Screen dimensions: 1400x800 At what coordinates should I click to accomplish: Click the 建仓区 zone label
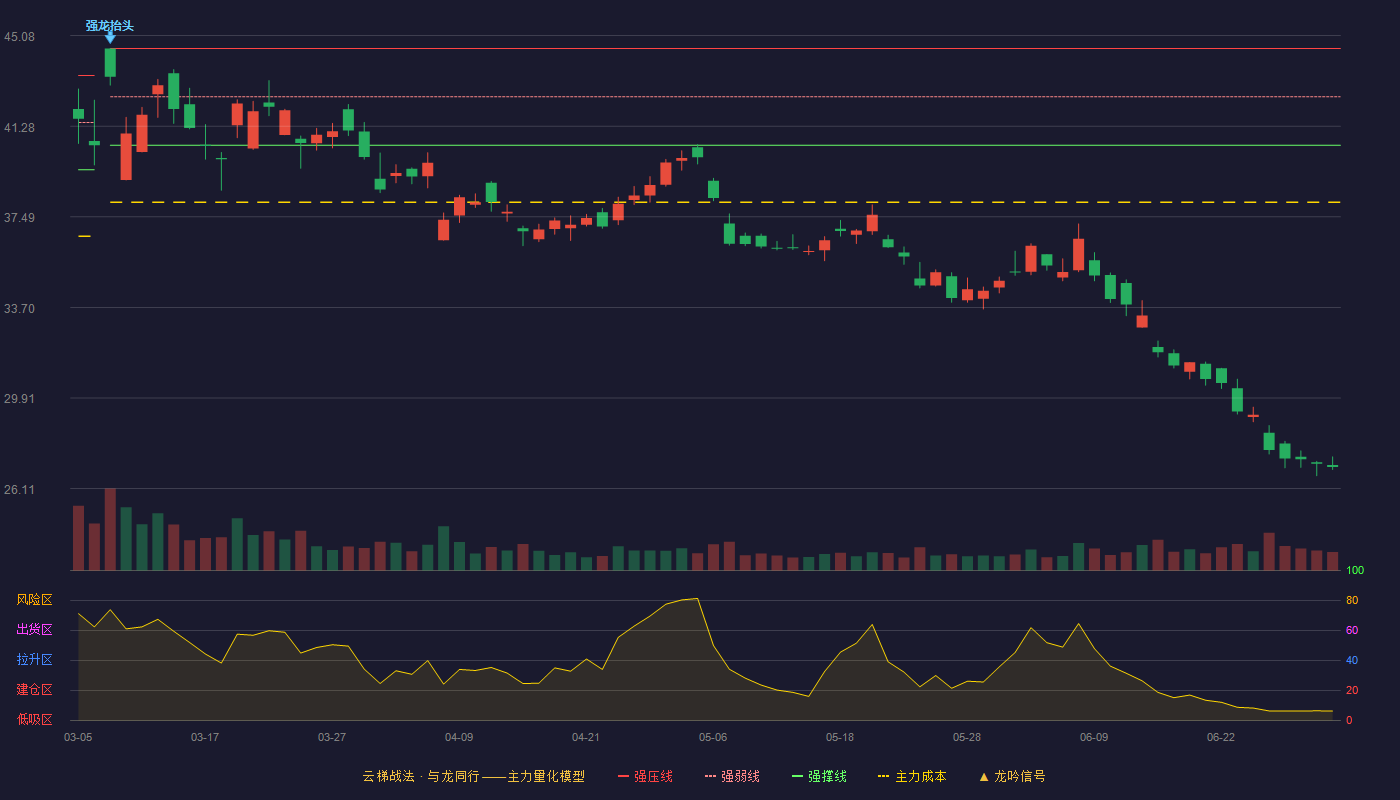coord(34,690)
